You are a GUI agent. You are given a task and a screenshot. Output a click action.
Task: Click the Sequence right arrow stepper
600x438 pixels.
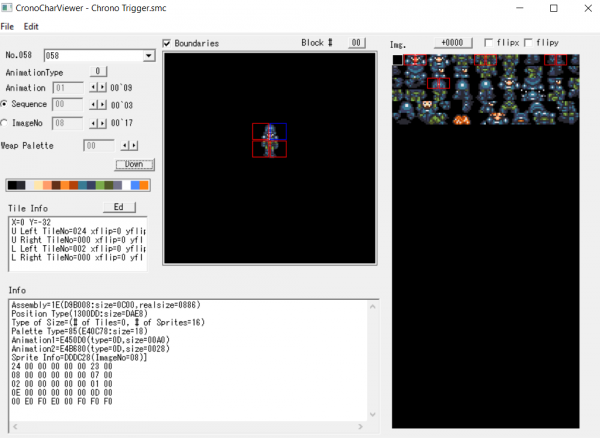click(102, 103)
